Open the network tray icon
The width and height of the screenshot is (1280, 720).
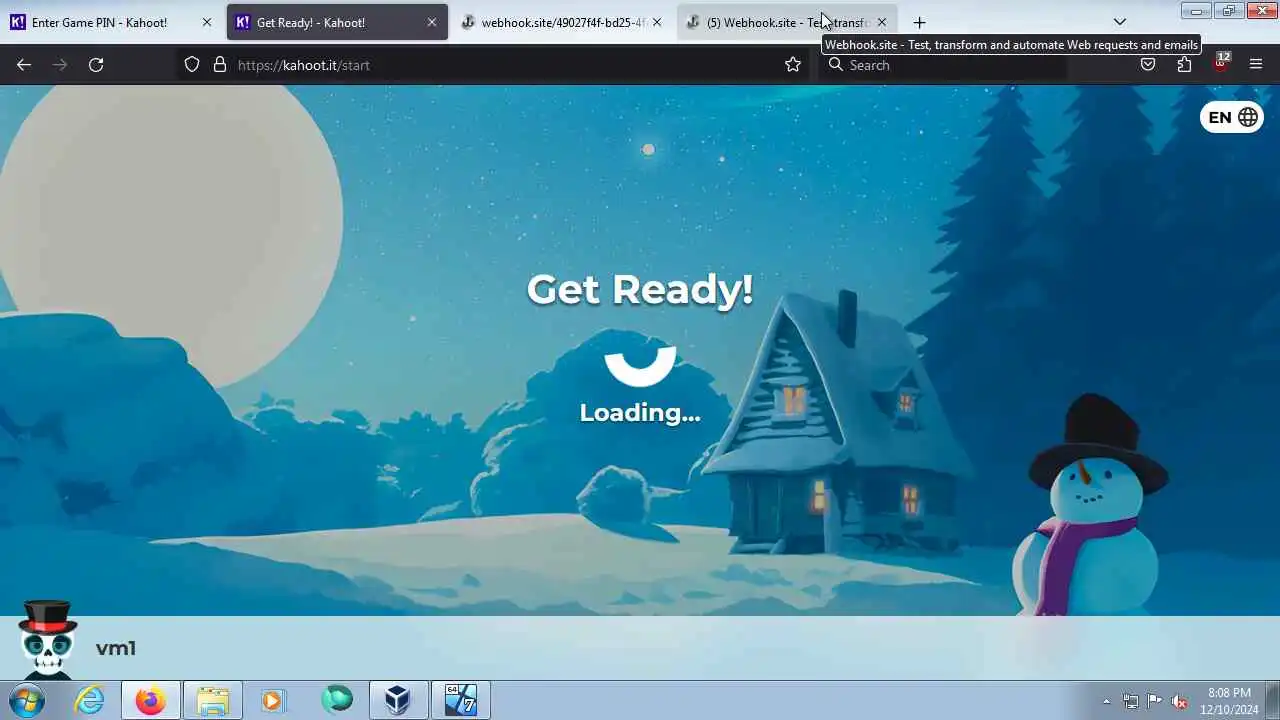(x=1131, y=701)
